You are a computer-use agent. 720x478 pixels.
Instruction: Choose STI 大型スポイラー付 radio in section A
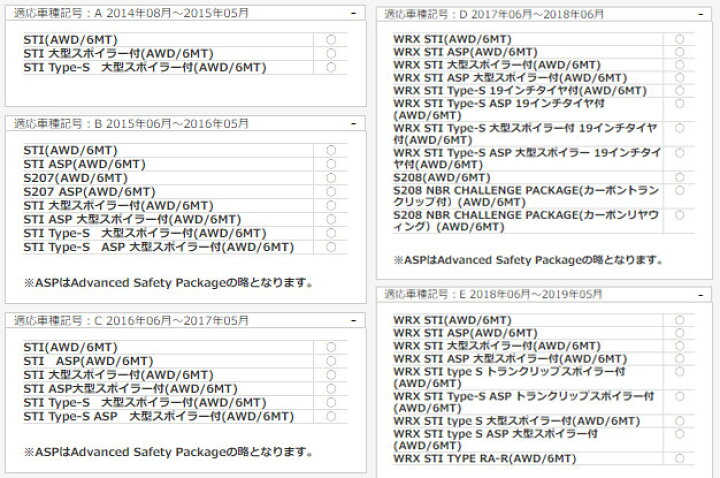coord(331,54)
